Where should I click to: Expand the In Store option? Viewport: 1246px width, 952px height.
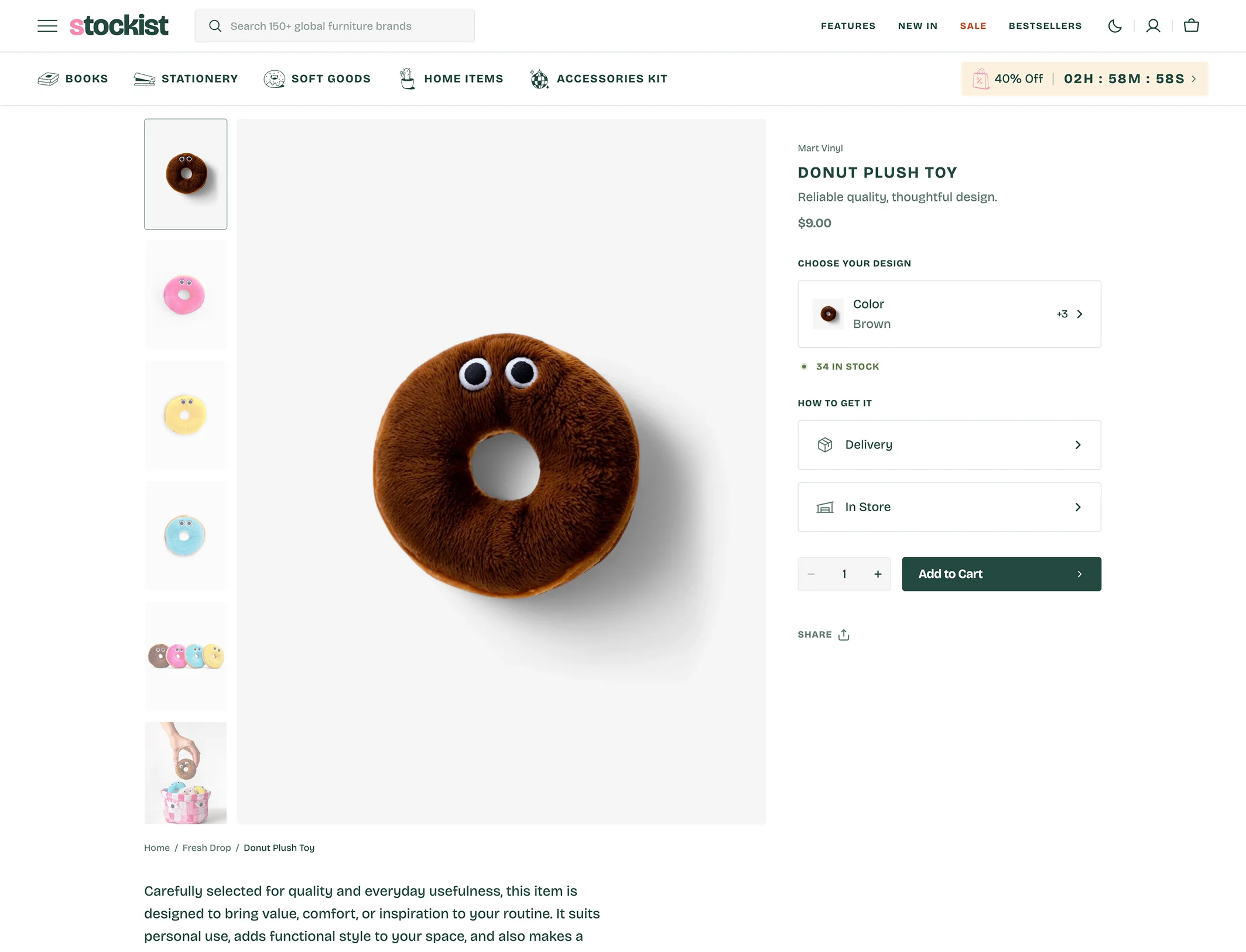[949, 507]
